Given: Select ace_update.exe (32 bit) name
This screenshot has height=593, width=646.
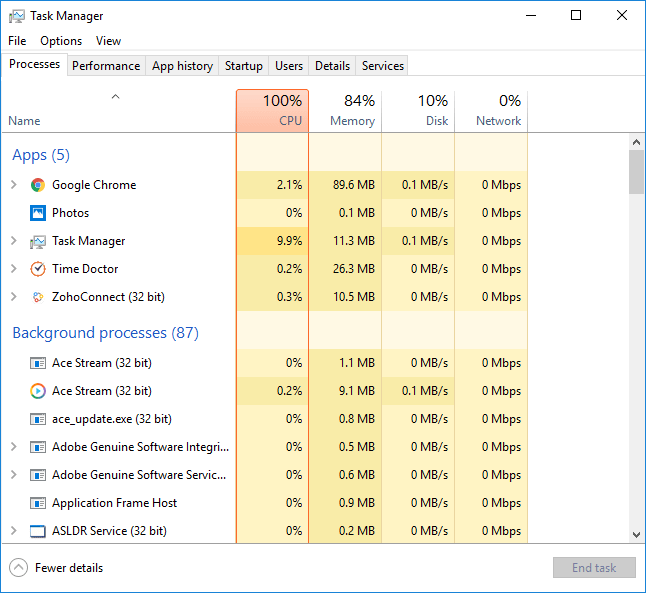Looking at the screenshot, I should (x=112, y=419).
